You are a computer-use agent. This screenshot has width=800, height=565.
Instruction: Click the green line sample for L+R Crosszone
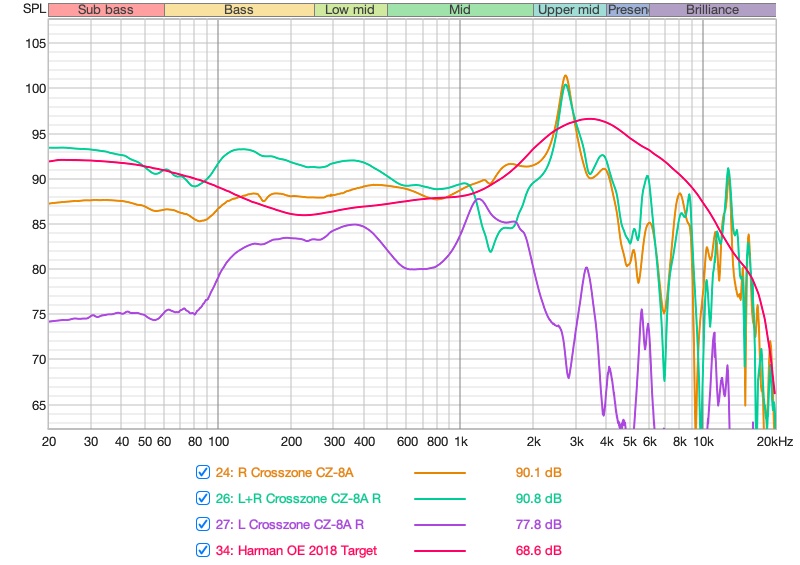(440, 499)
